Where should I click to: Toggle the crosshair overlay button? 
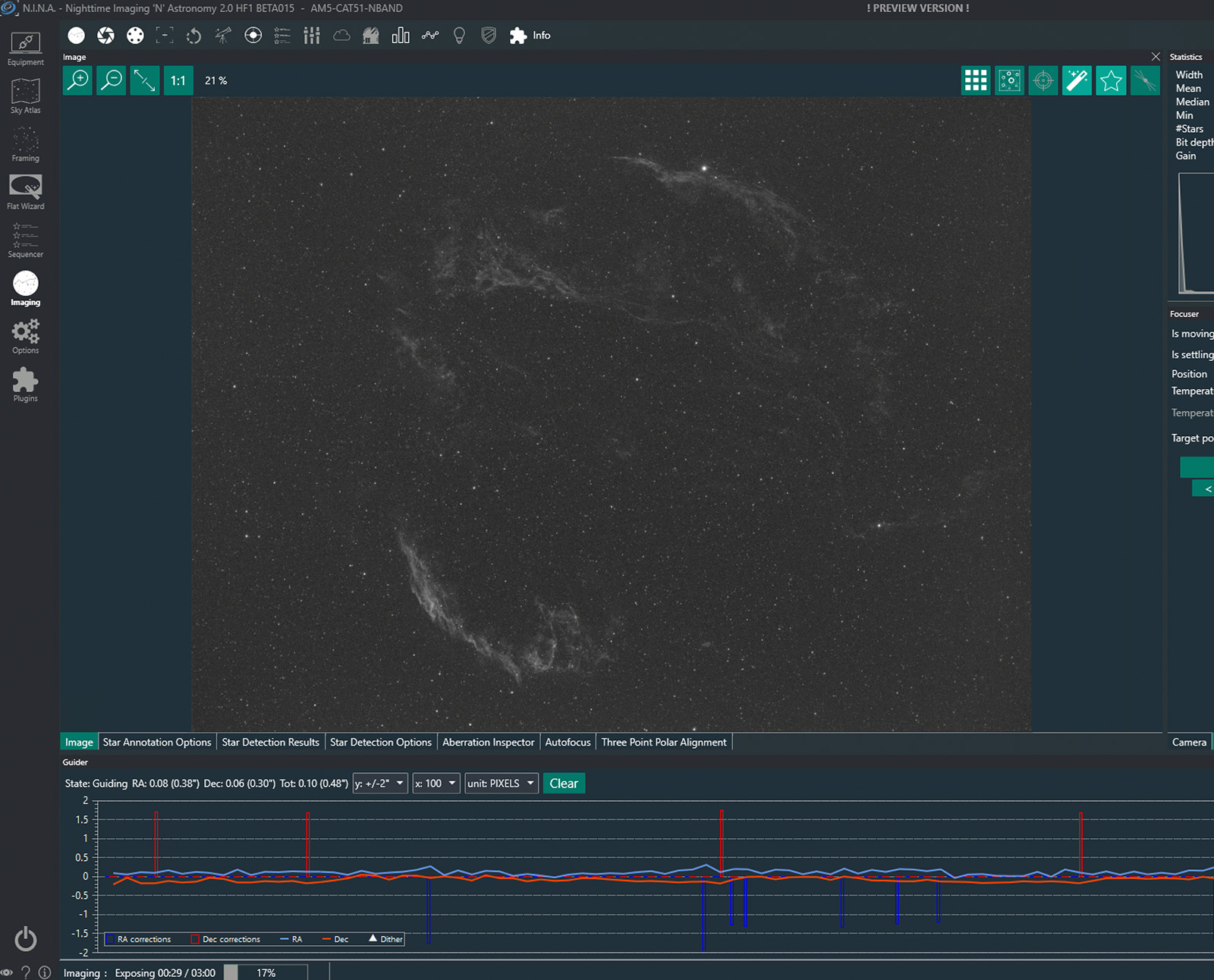coord(1043,80)
